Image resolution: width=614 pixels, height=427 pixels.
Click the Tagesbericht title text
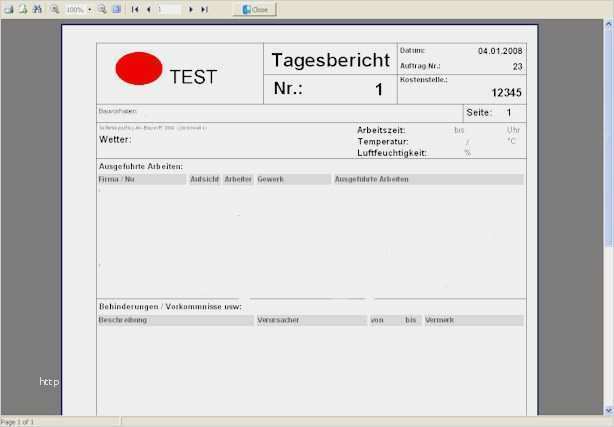(x=330, y=60)
